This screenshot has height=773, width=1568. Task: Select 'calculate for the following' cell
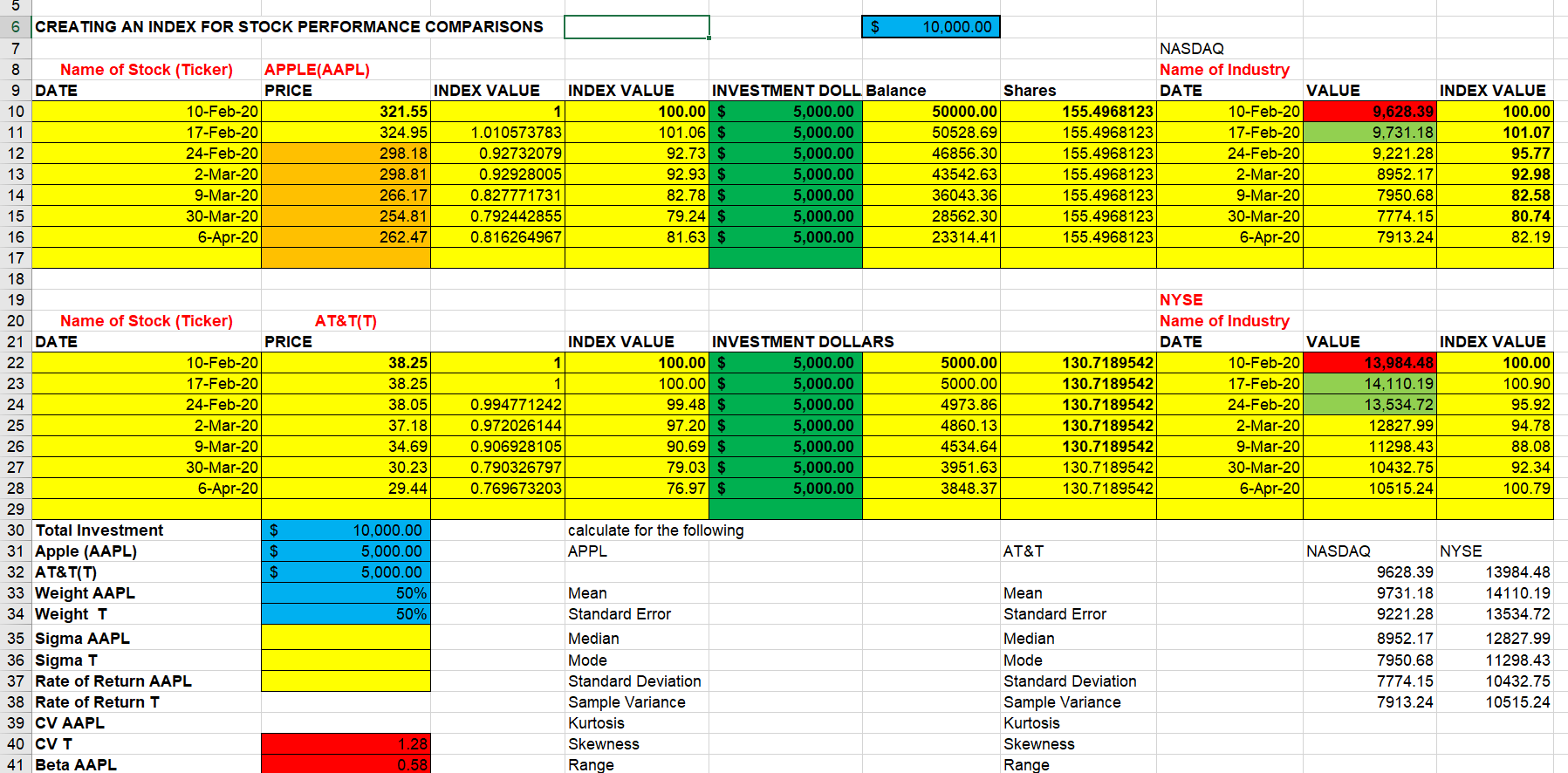(x=656, y=530)
